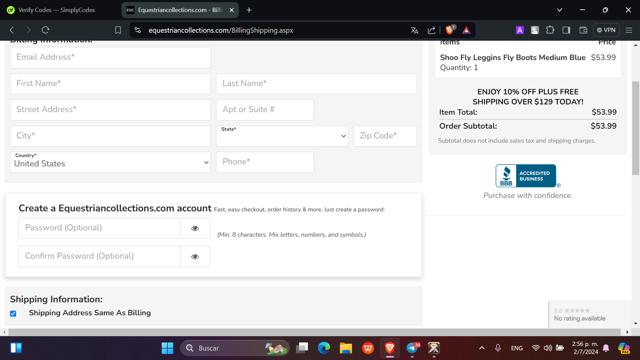
Task: Click Shoo Fly Leggins Fly Boots item name
Action: pos(512,58)
